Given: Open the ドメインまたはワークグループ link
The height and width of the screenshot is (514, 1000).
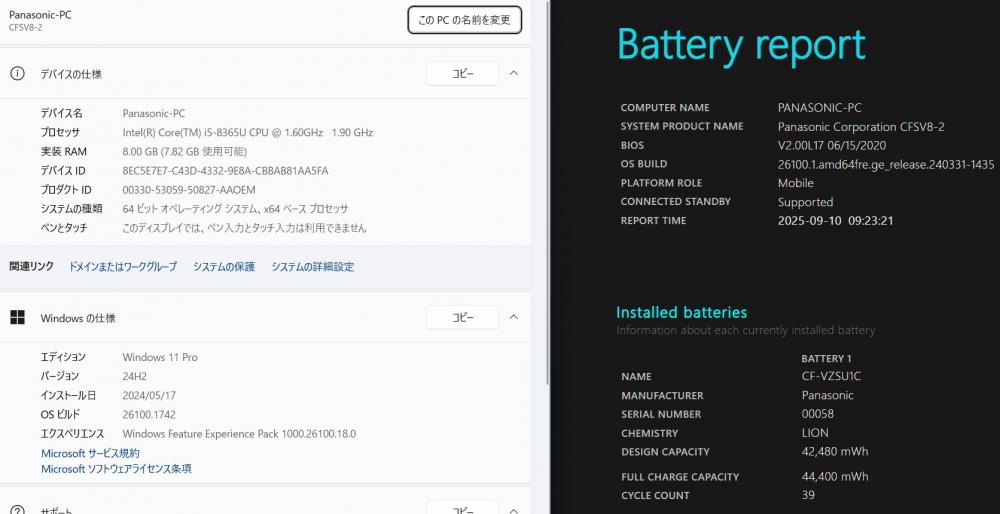Looking at the screenshot, I should tap(122, 267).
